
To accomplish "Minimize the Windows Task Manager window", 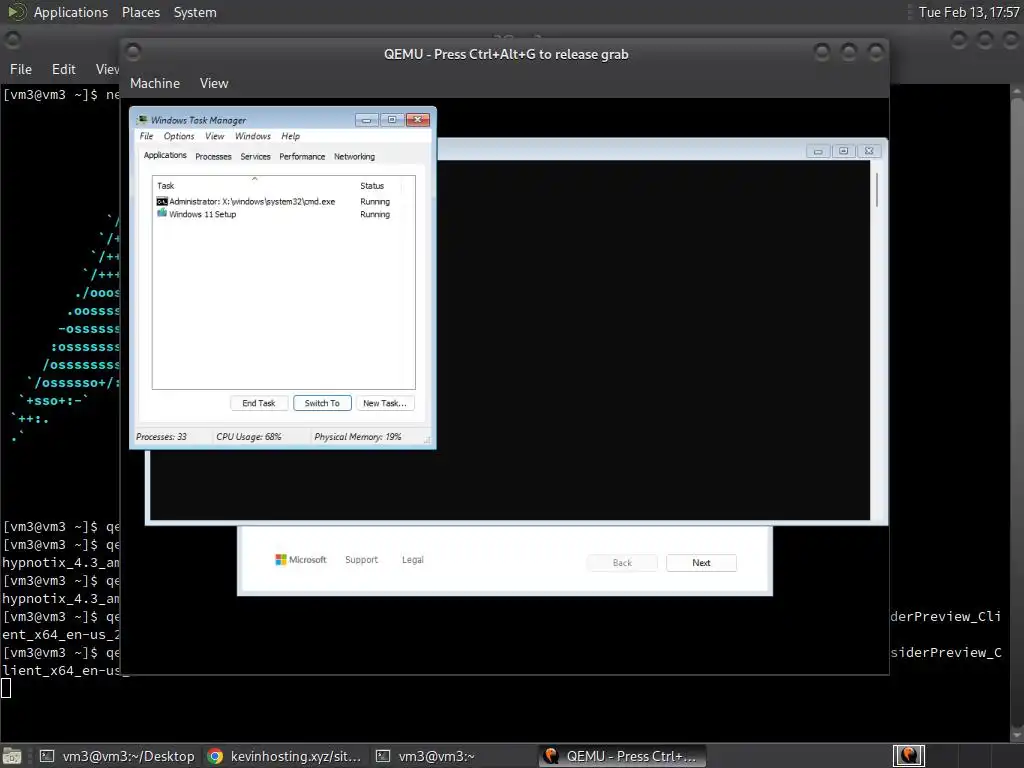I will [366, 120].
